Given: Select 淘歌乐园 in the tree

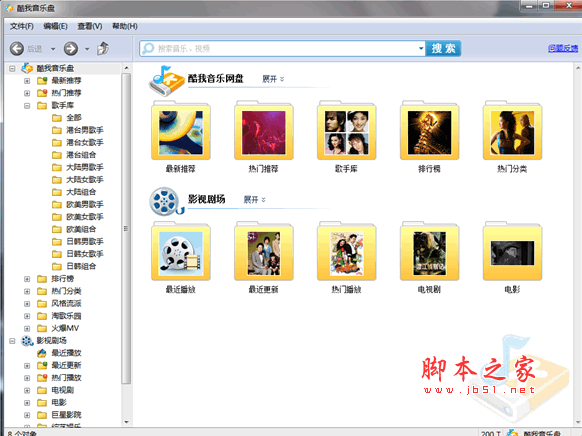Looking at the screenshot, I should pyautogui.click(x=66, y=316).
